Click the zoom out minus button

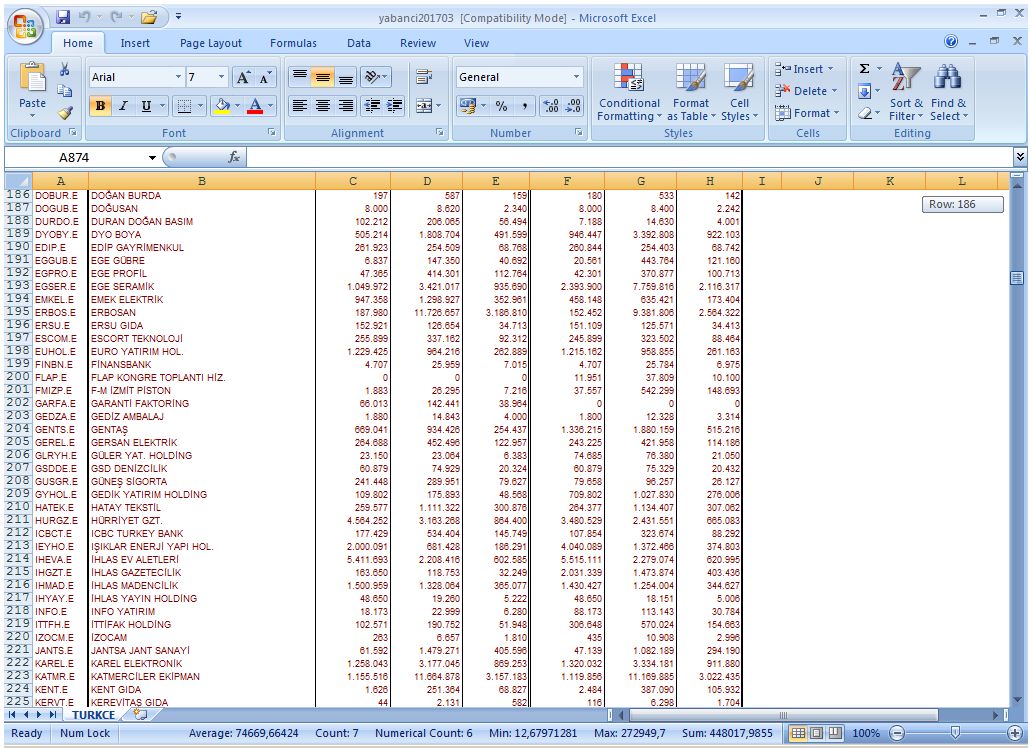[897, 733]
